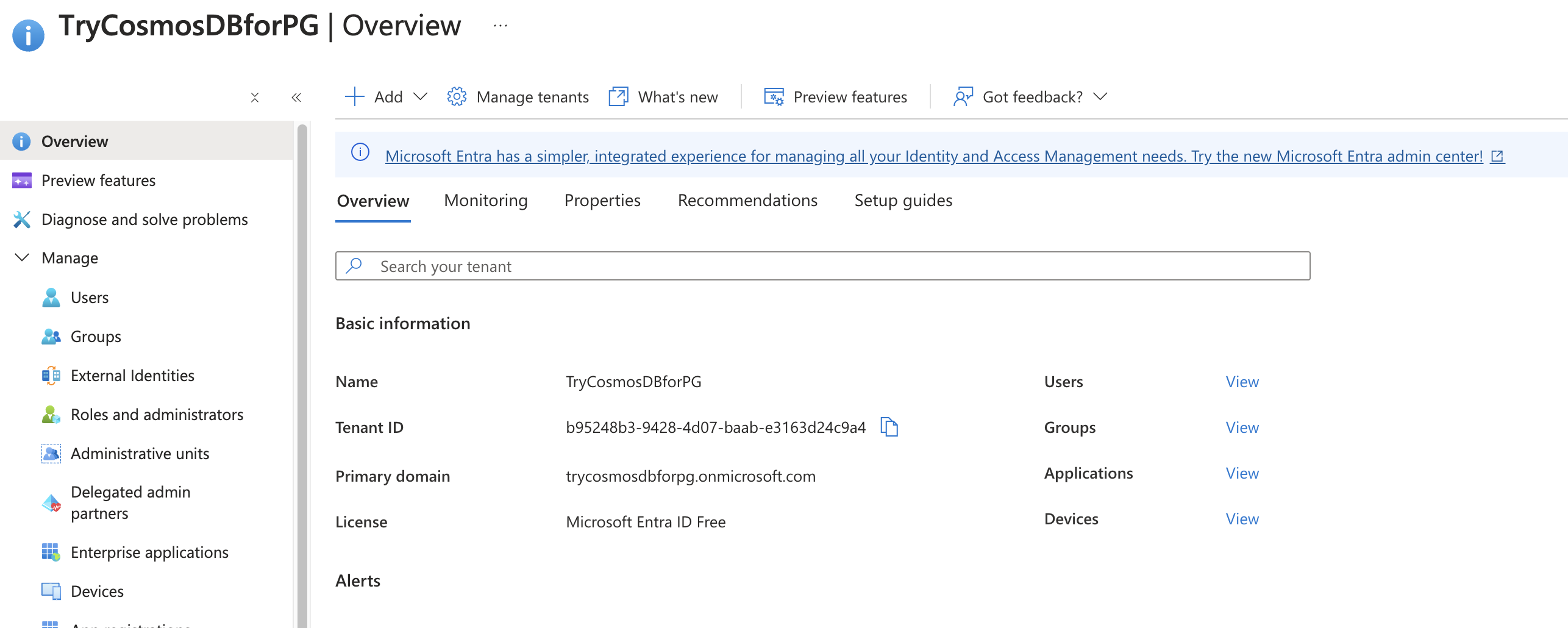Open the Setup guides tab
1568x628 pixels.
click(x=903, y=201)
